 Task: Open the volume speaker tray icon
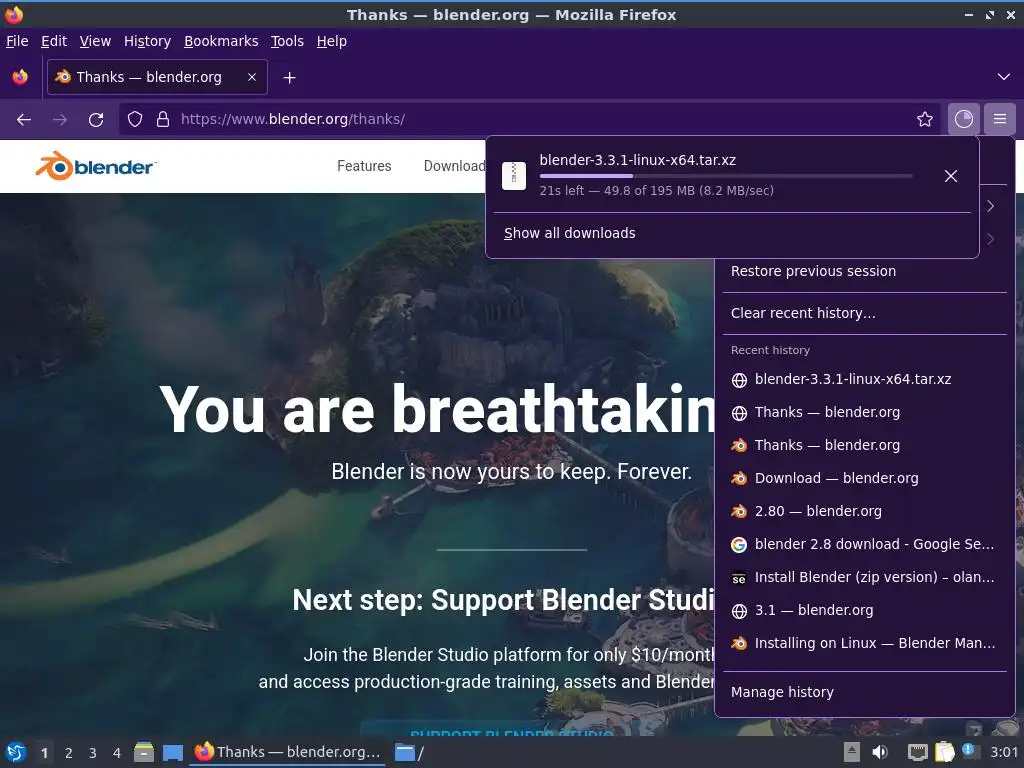[x=880, y=752]
